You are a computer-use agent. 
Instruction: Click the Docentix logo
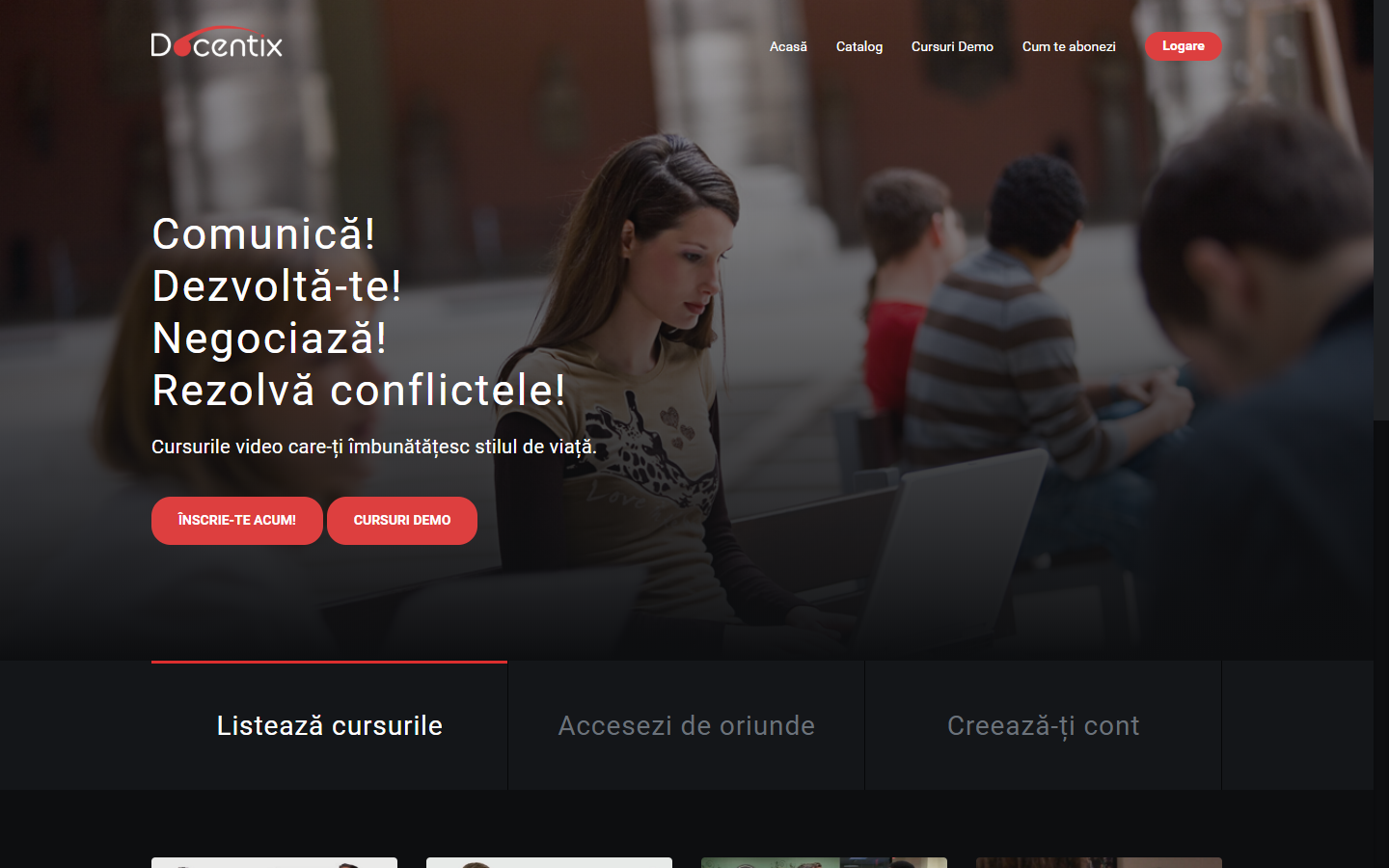[217, 42]
